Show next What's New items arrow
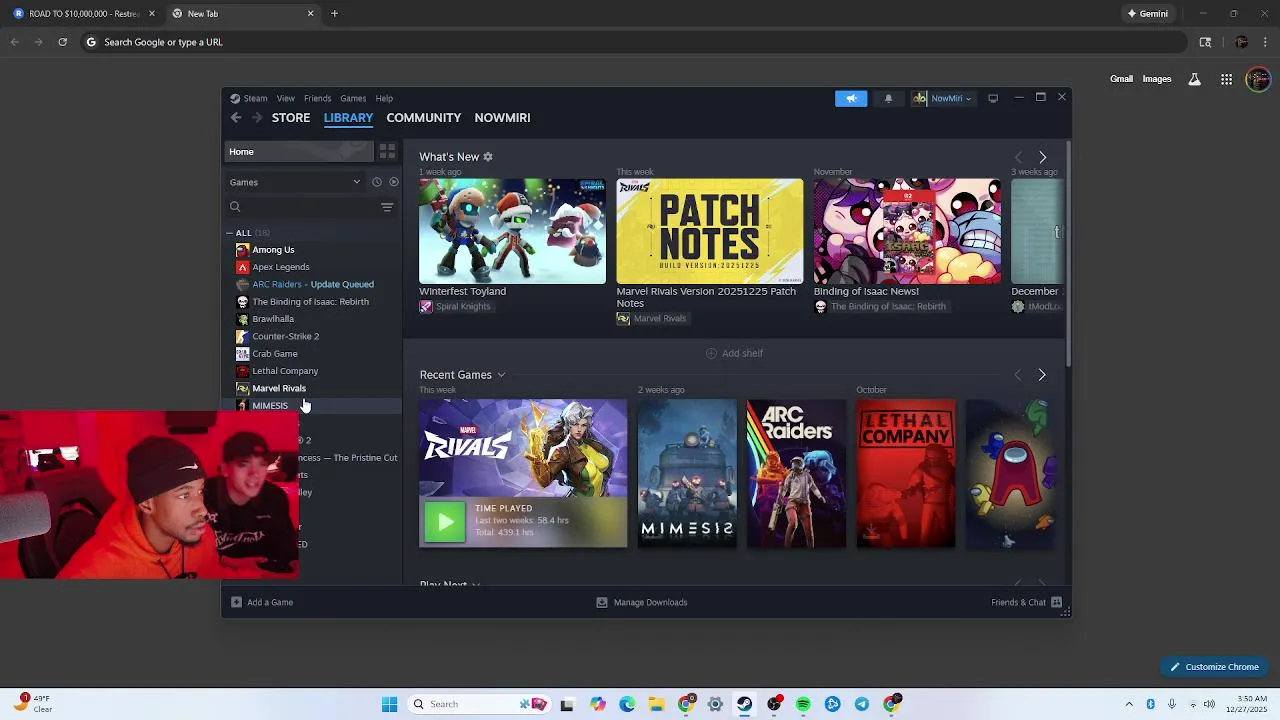 [1042, 157]
